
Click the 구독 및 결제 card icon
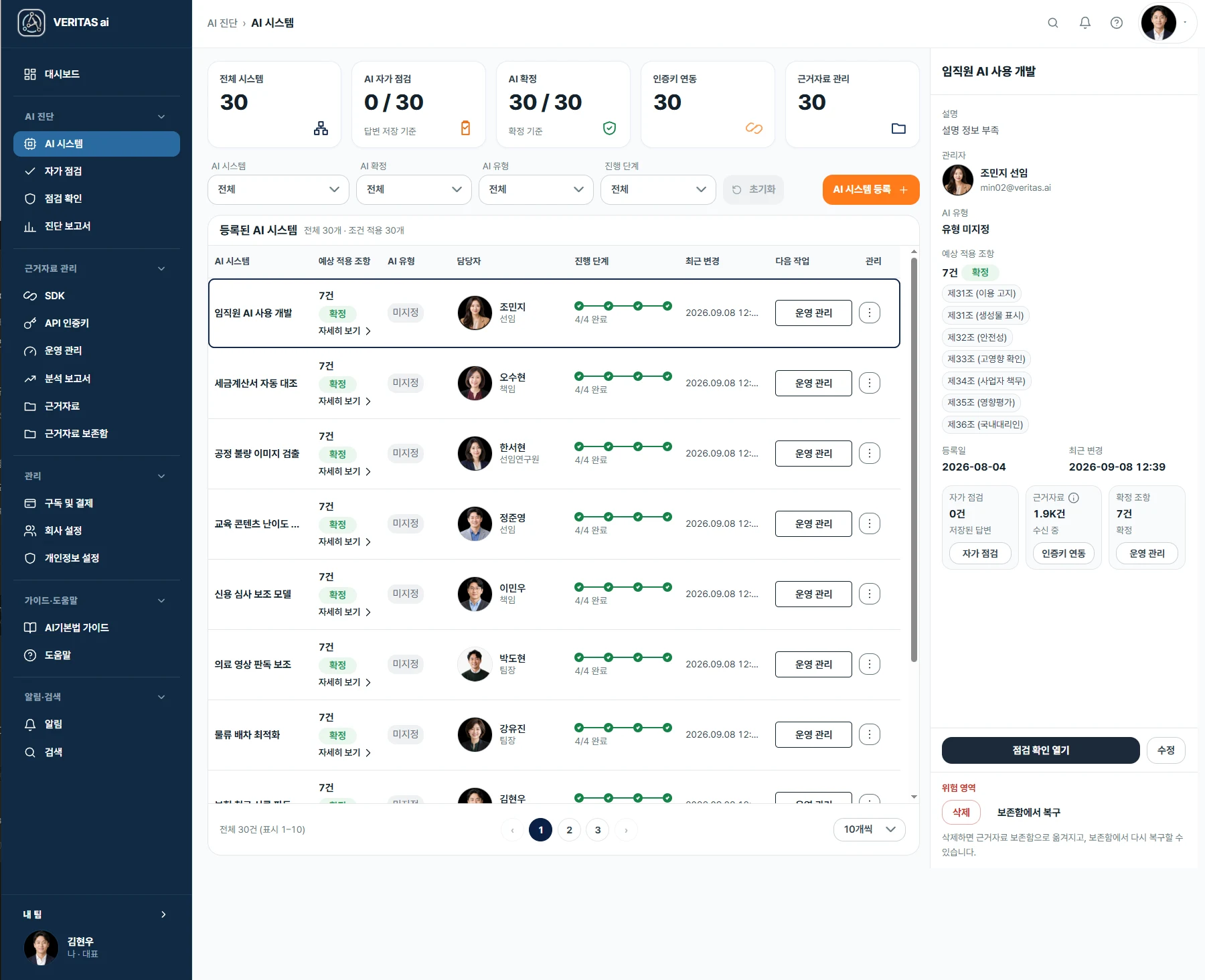point(30,503)
